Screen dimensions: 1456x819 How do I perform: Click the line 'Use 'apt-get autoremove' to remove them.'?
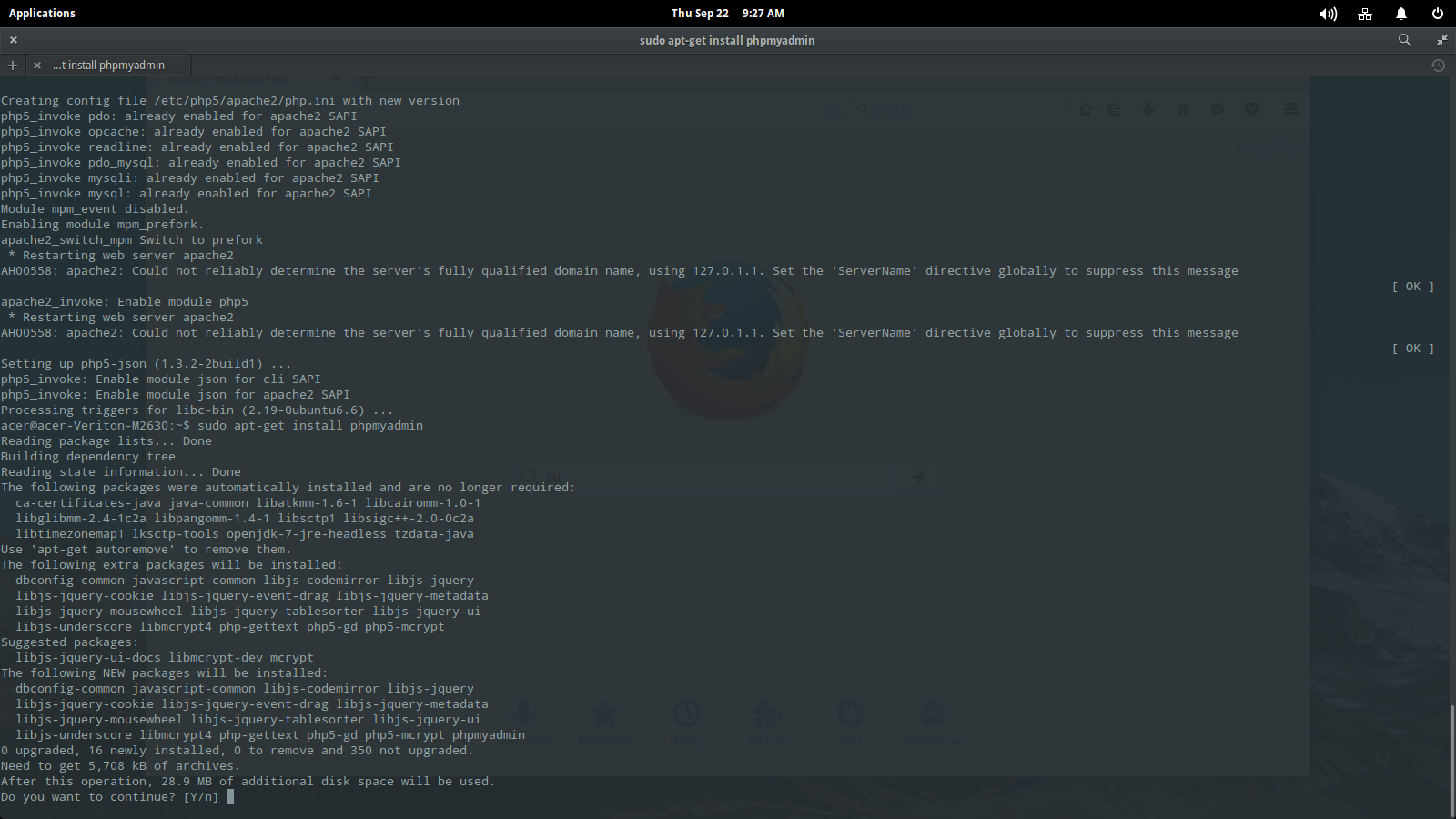click(x=147, y=550)
